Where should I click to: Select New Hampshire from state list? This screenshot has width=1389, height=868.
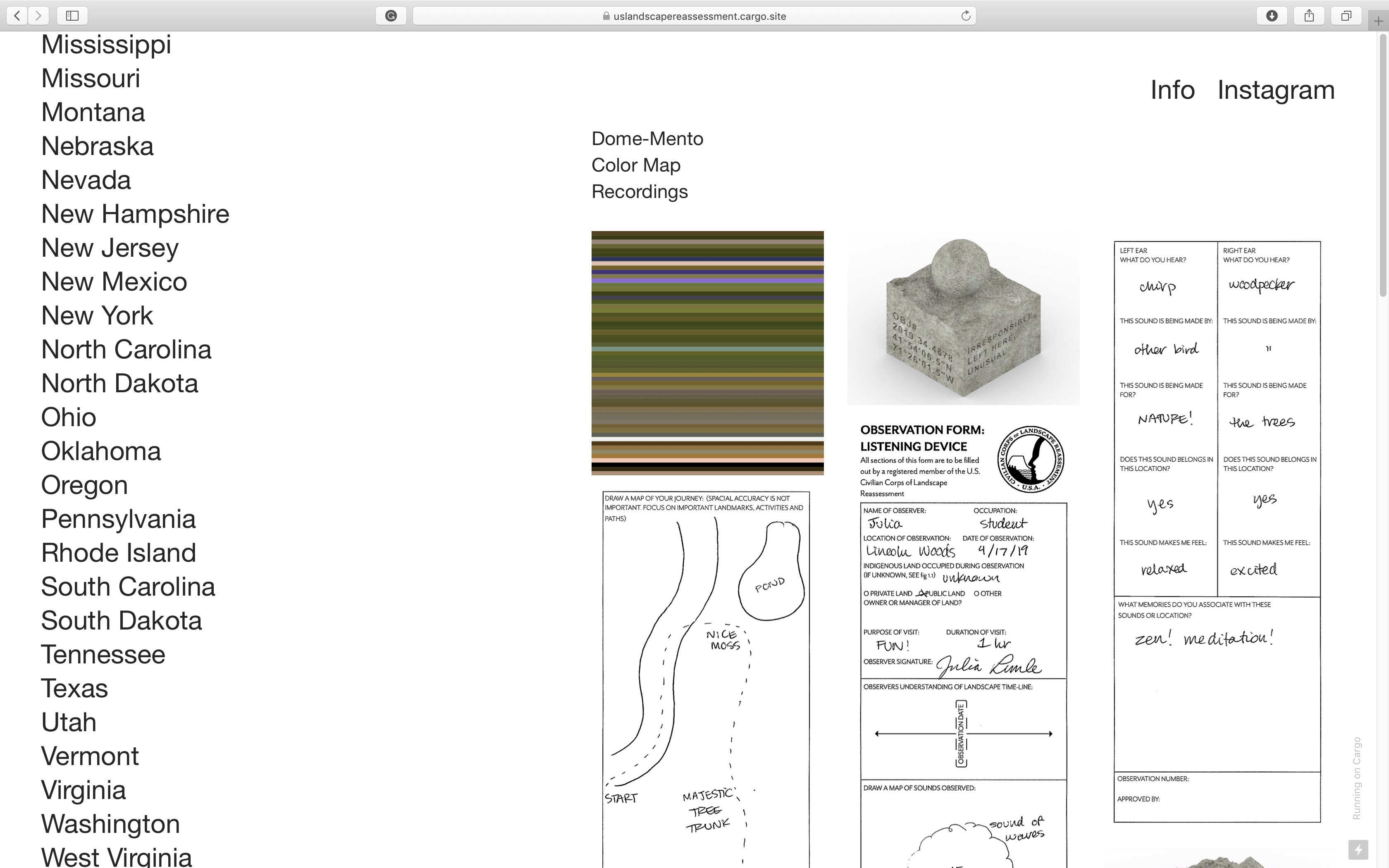pyautogui.click(x=135, y=214)
